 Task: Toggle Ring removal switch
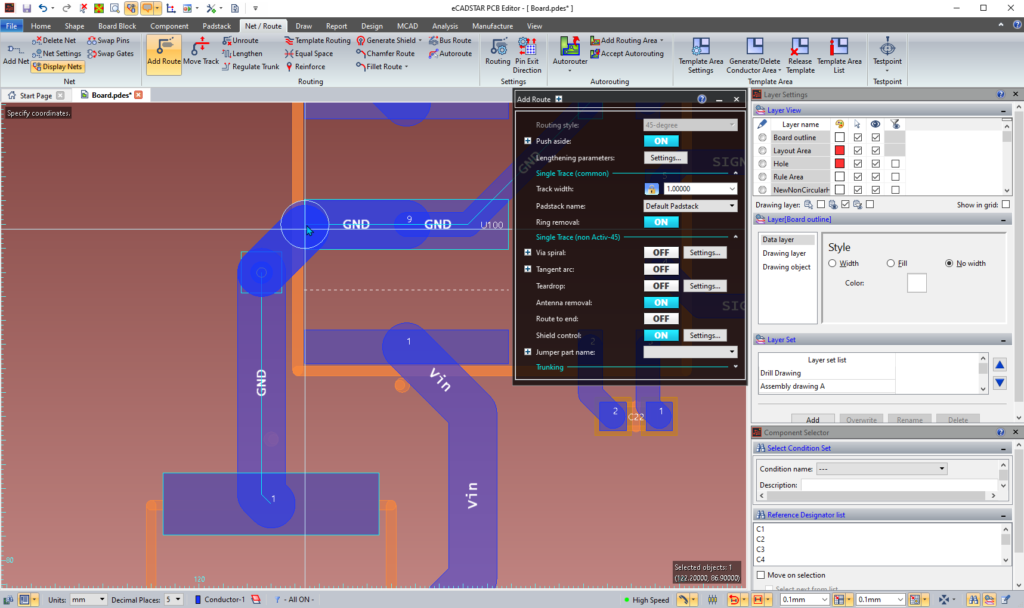[x=661, y=222]
